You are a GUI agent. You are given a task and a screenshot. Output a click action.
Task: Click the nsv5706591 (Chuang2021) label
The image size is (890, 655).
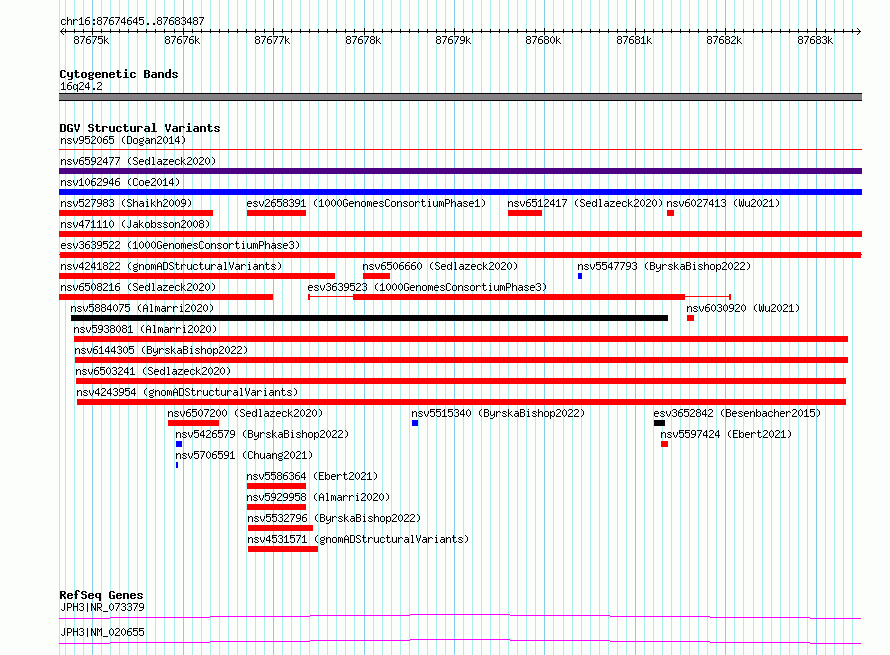point(244,455)
